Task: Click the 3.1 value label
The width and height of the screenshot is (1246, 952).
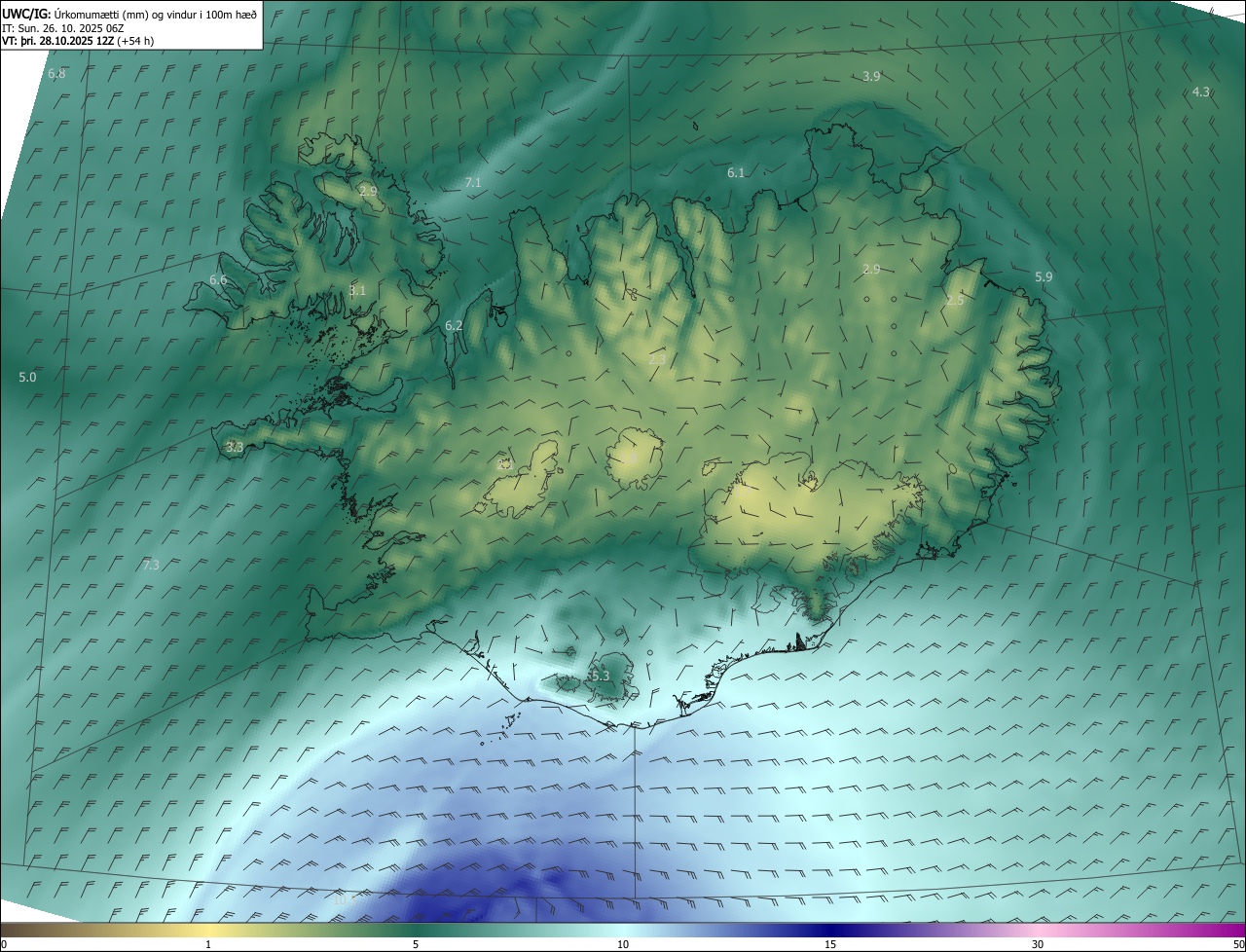Action: [x=357, y=290]
